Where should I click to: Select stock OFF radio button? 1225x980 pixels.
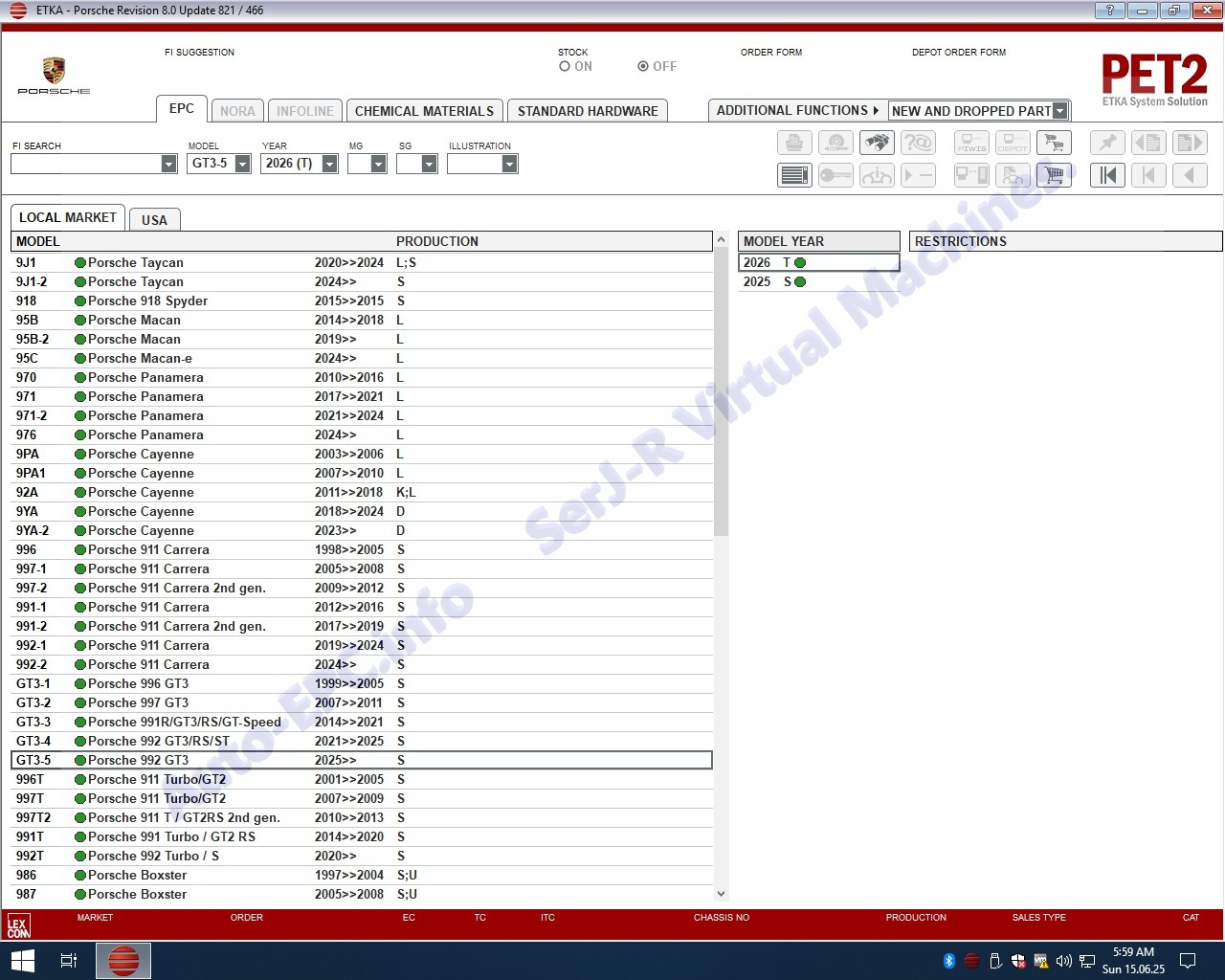pyautogui.click(x=643, y=67)
